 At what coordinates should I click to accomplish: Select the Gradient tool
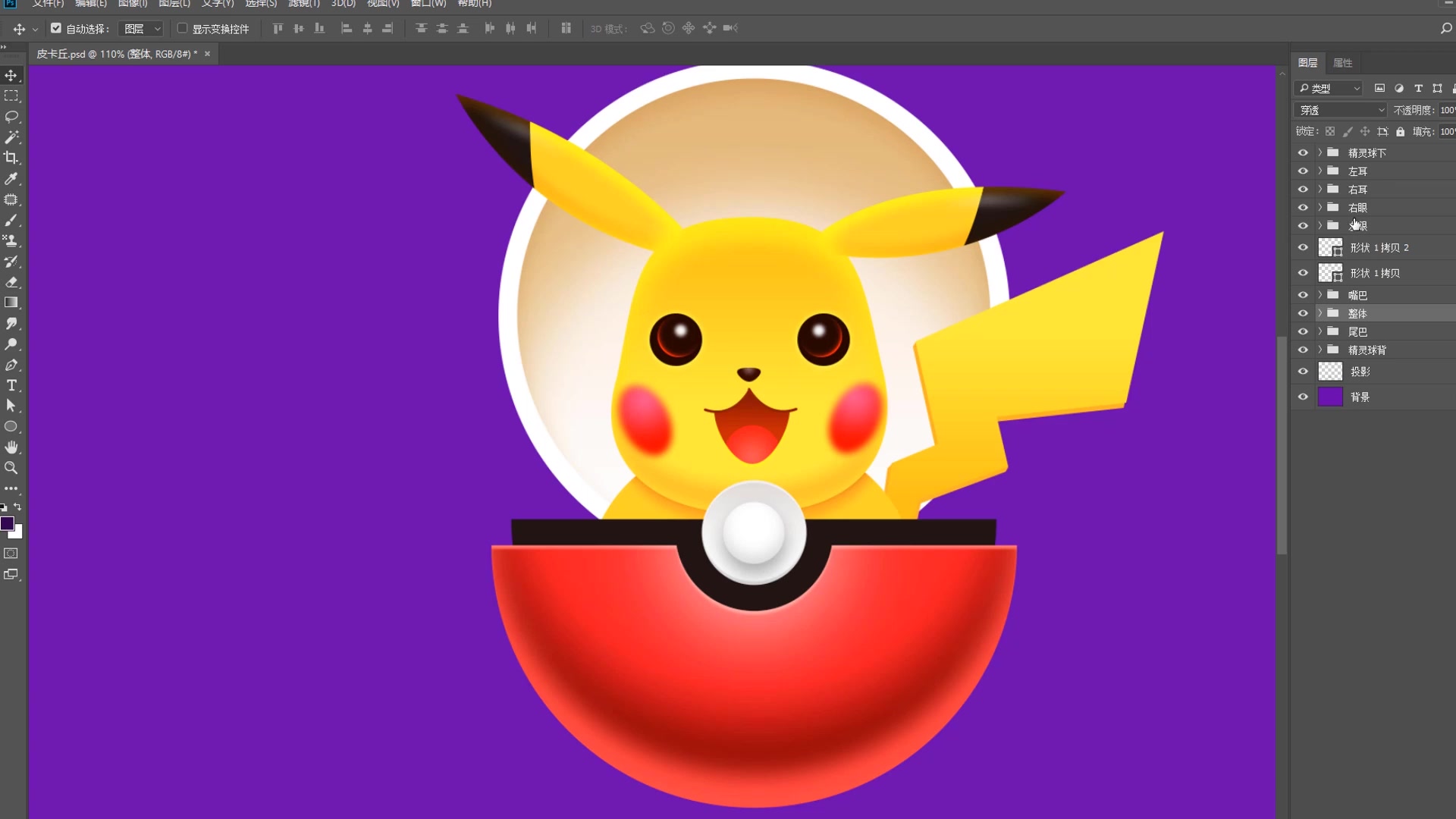tap(11, 303)
